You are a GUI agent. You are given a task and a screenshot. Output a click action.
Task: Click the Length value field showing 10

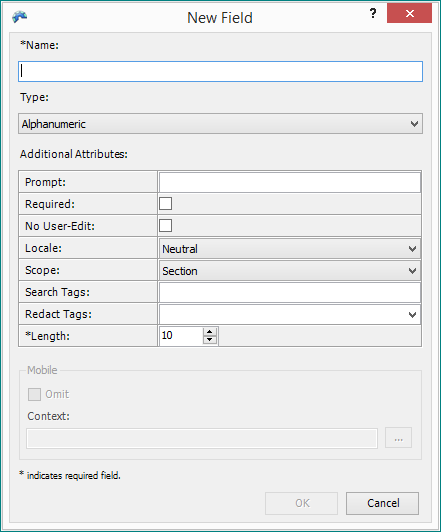point(181,336)
